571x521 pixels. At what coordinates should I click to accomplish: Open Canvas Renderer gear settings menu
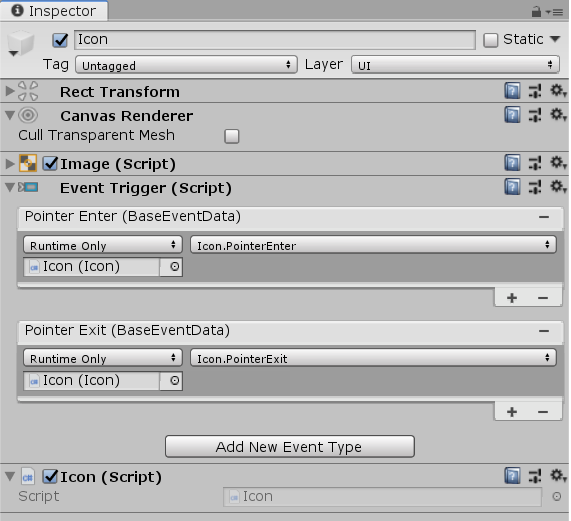(558, 115)
